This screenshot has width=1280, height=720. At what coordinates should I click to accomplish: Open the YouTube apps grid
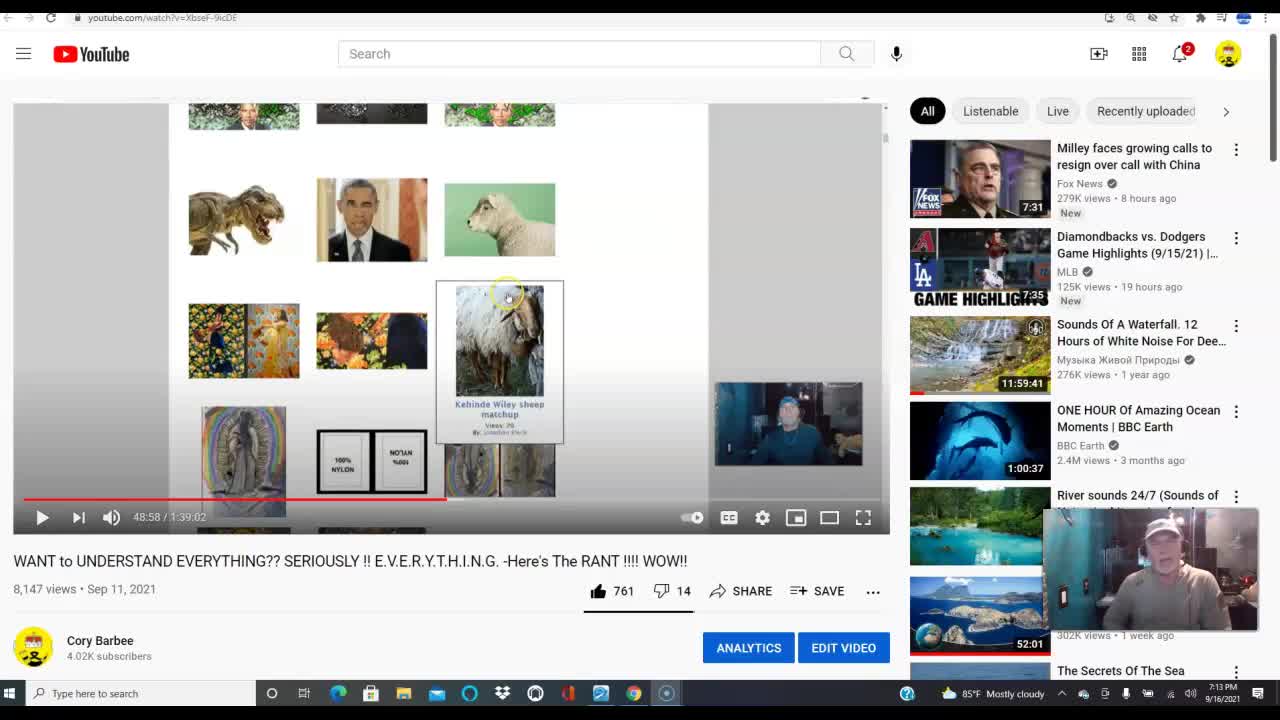click(1139, 54)
